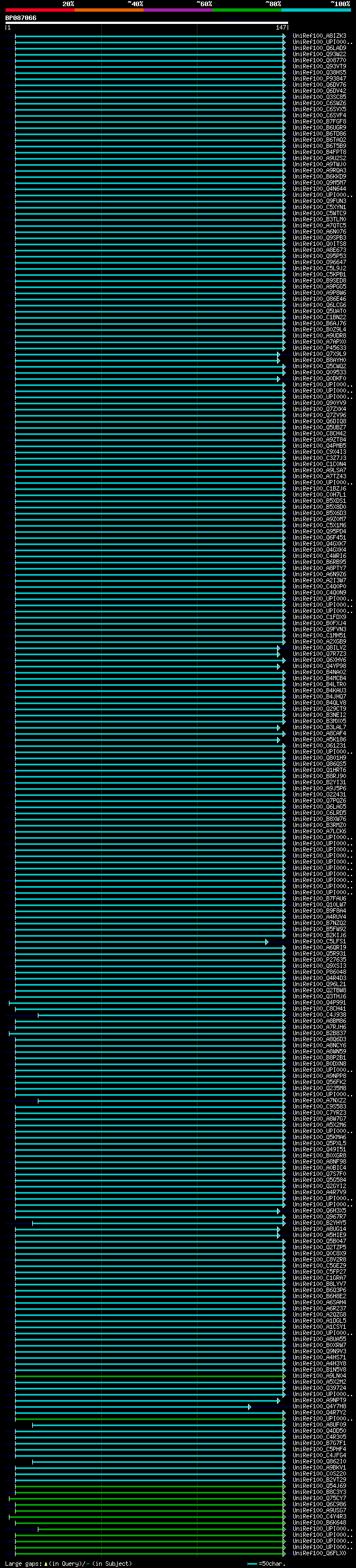Select the UniRef100_C1FDX9 label
Screen dimensions: 356x1568
tap(319, 617)
